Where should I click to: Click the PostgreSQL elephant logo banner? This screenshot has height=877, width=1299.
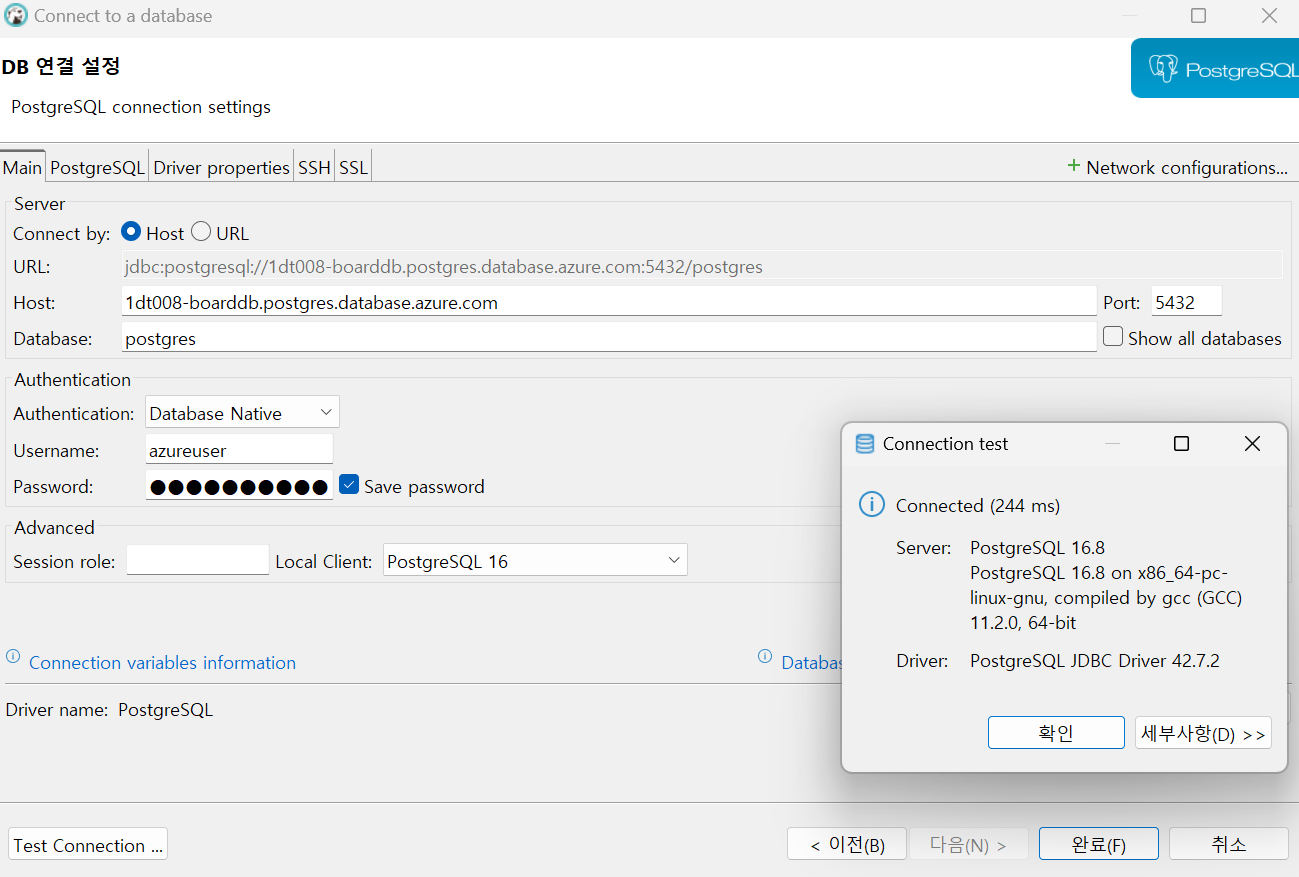coord(1215,68)
